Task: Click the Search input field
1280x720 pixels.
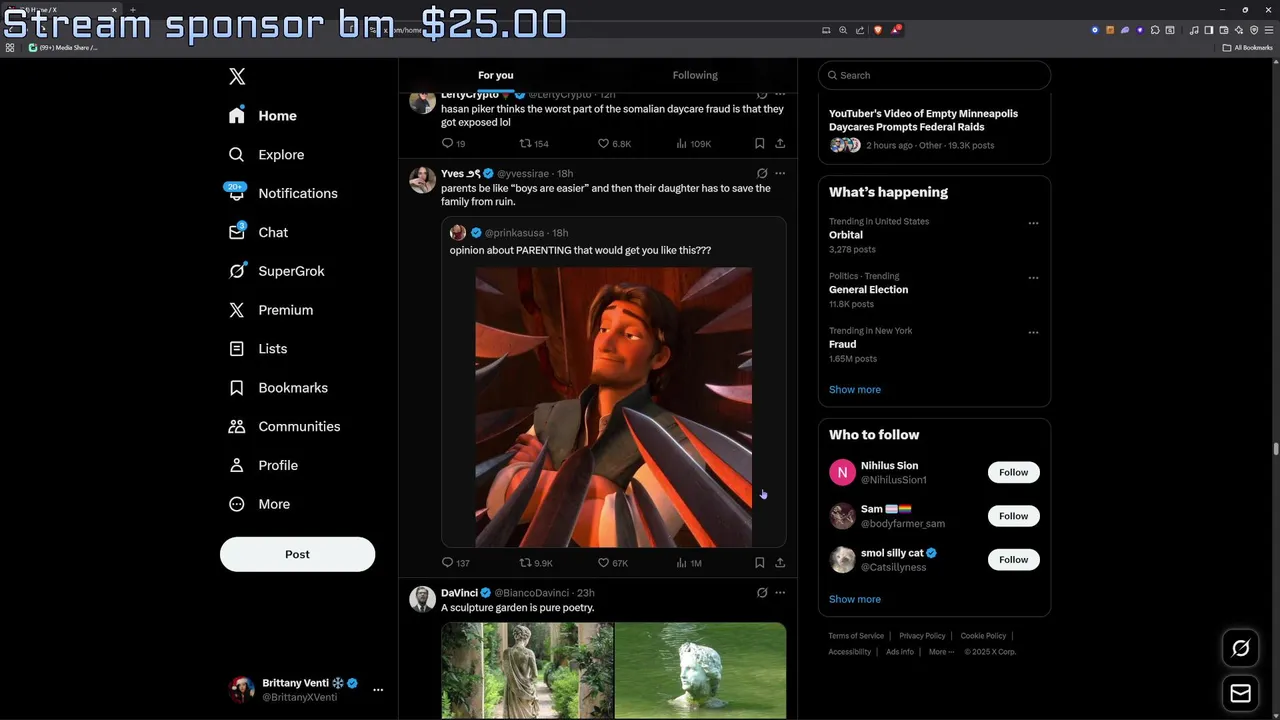Action: (934, 75)
